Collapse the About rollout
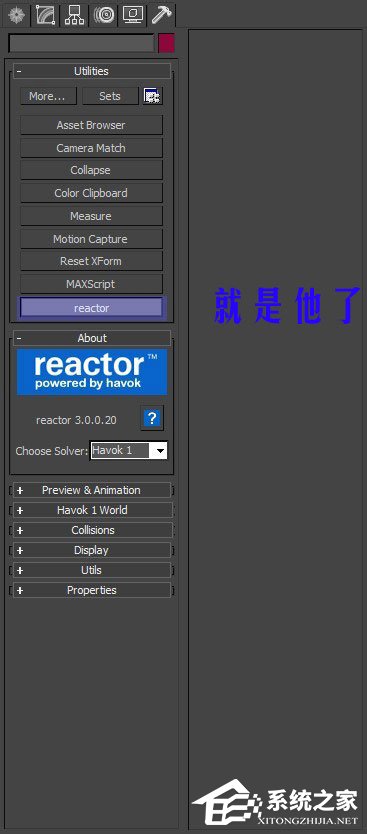367x834 pixels. click(x=91, y=338)
